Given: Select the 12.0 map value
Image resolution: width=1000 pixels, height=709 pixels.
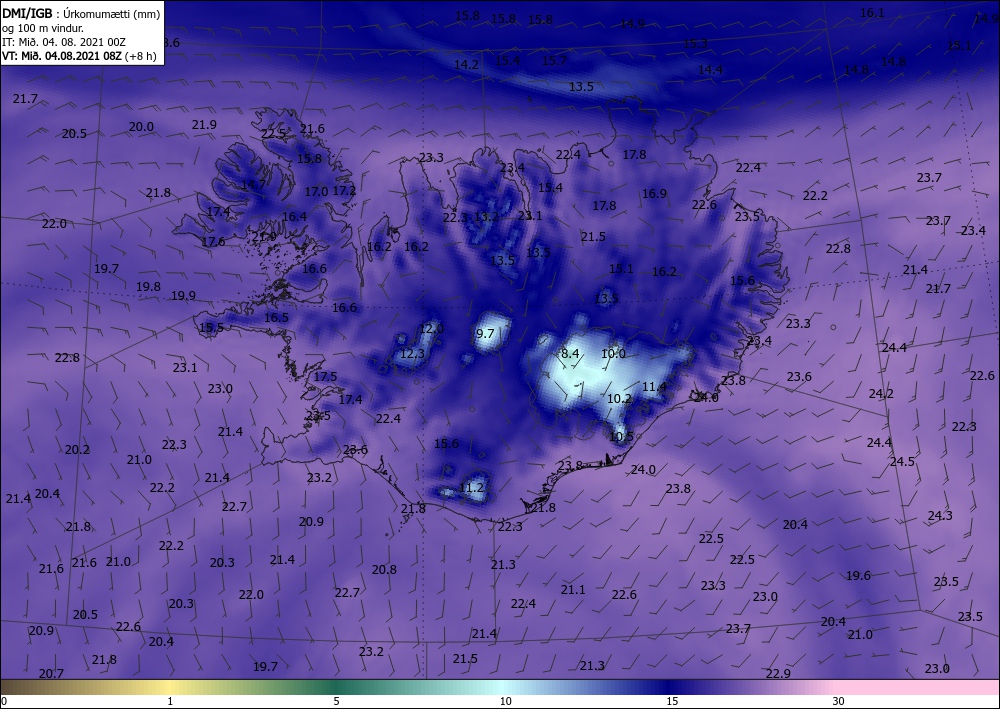Looking at the screenshot, I should (x=431, y=329).
